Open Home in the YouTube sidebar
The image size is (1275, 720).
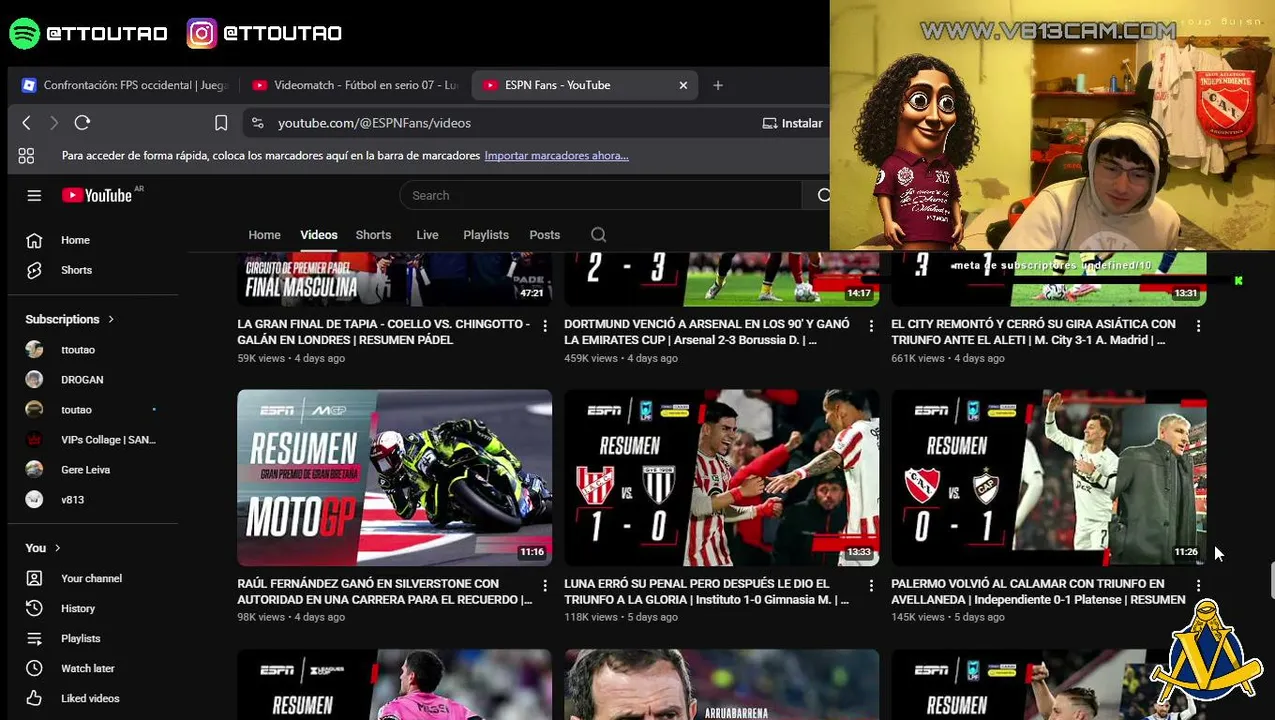(75, 240)
